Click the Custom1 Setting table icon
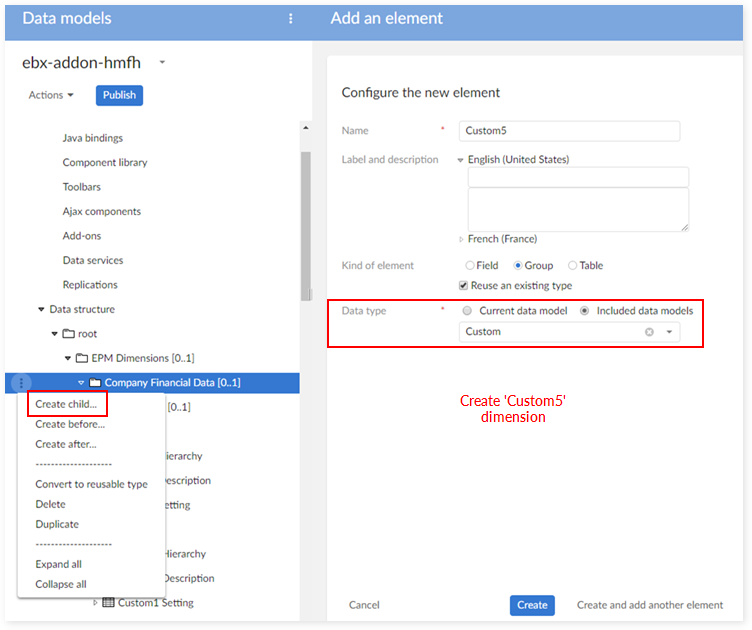Image resolution: width=752 pixels, height=630 pixels. pos(109,603)
